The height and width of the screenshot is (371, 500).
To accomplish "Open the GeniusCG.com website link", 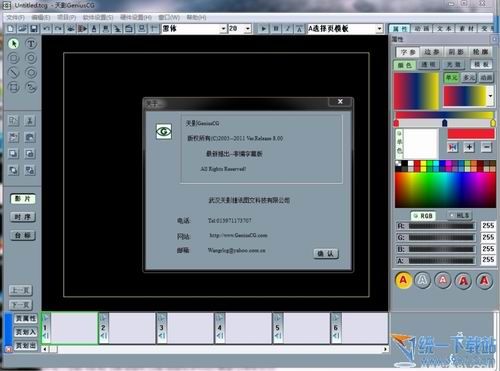I will click(x=238, y=235).
